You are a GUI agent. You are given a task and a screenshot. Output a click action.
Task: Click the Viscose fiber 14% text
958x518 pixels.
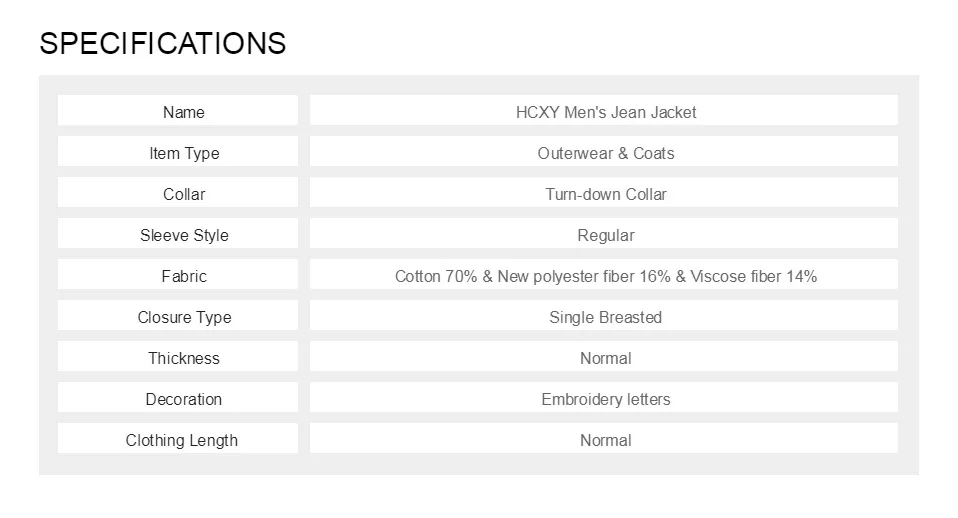(x=753, y=276)
